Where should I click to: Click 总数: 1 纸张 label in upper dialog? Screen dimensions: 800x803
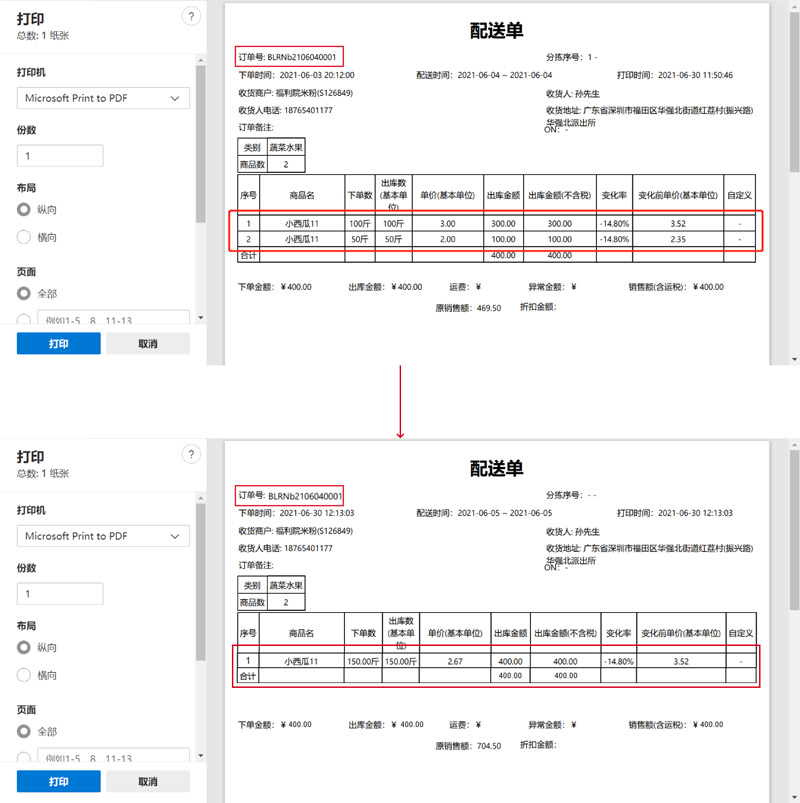point(43,35)
